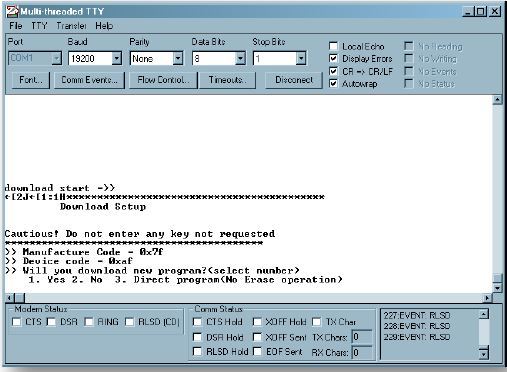This screenshot has width=507, height=372.
Task: Click the 'Will you download new program?' line
Action: click(x=152, y=270)
